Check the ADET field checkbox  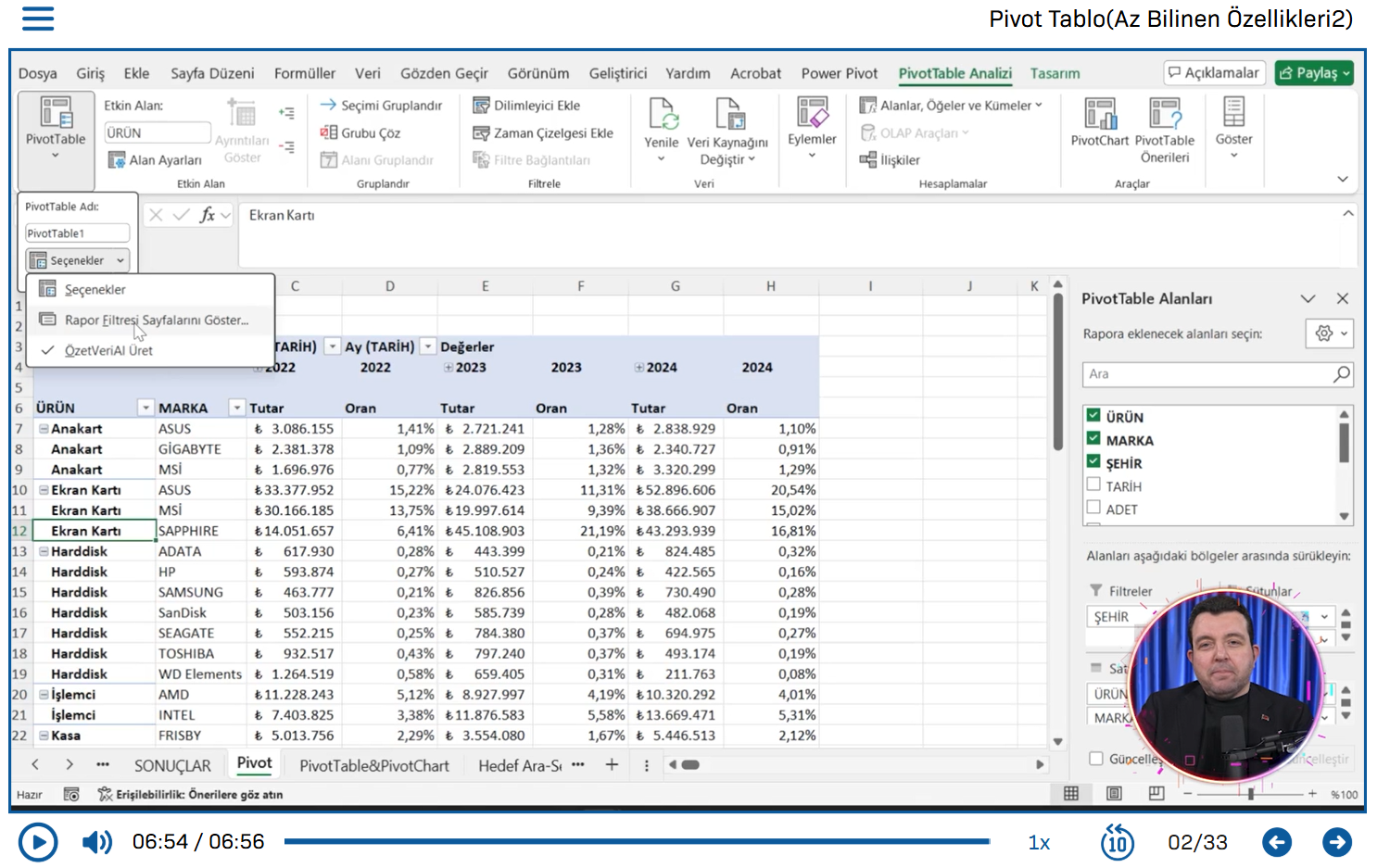[1093, 508]
